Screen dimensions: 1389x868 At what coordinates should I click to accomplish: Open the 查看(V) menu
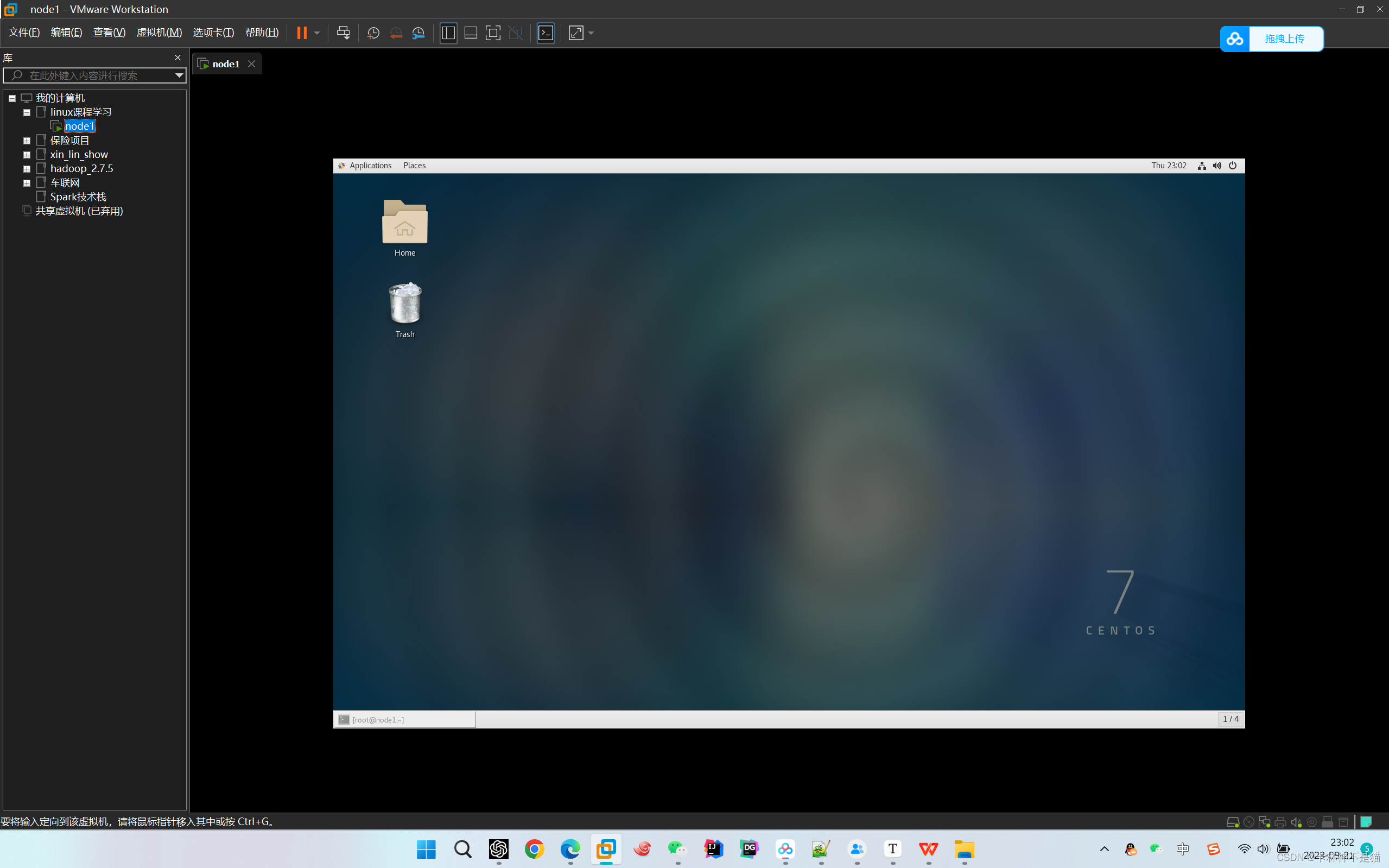pos(109,32)
